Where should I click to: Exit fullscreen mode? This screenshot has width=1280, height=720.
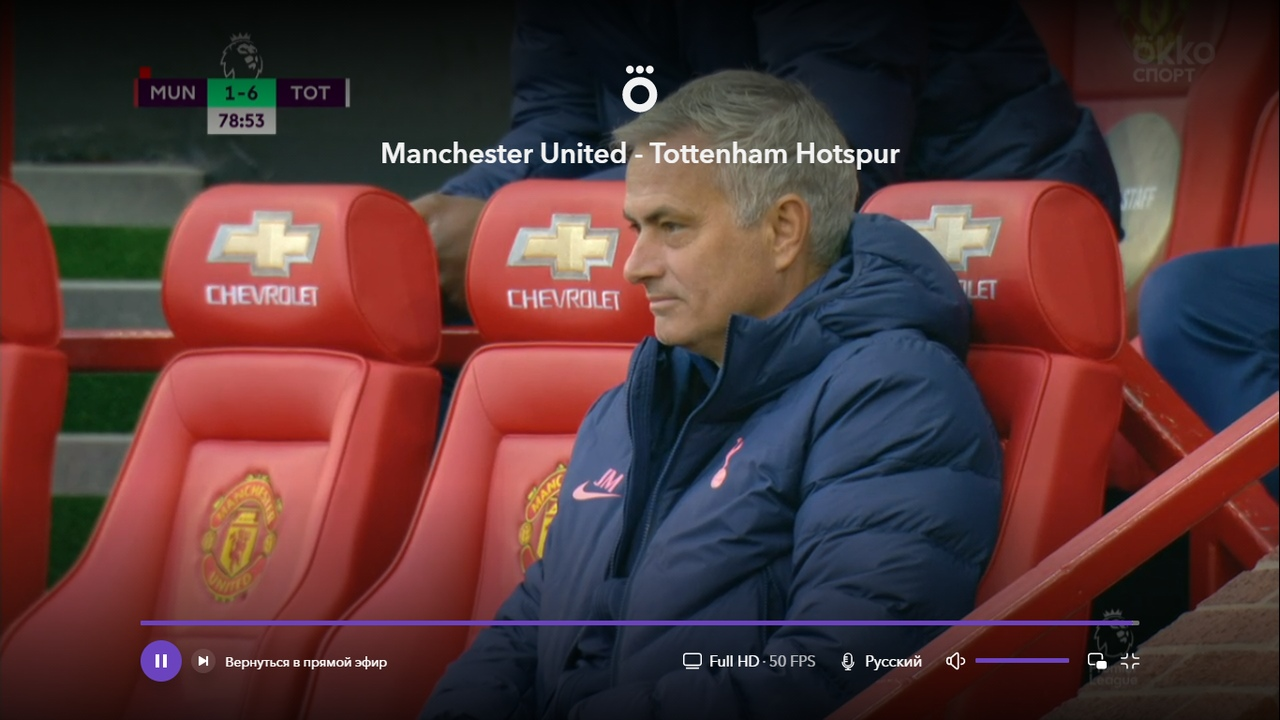1130,661
